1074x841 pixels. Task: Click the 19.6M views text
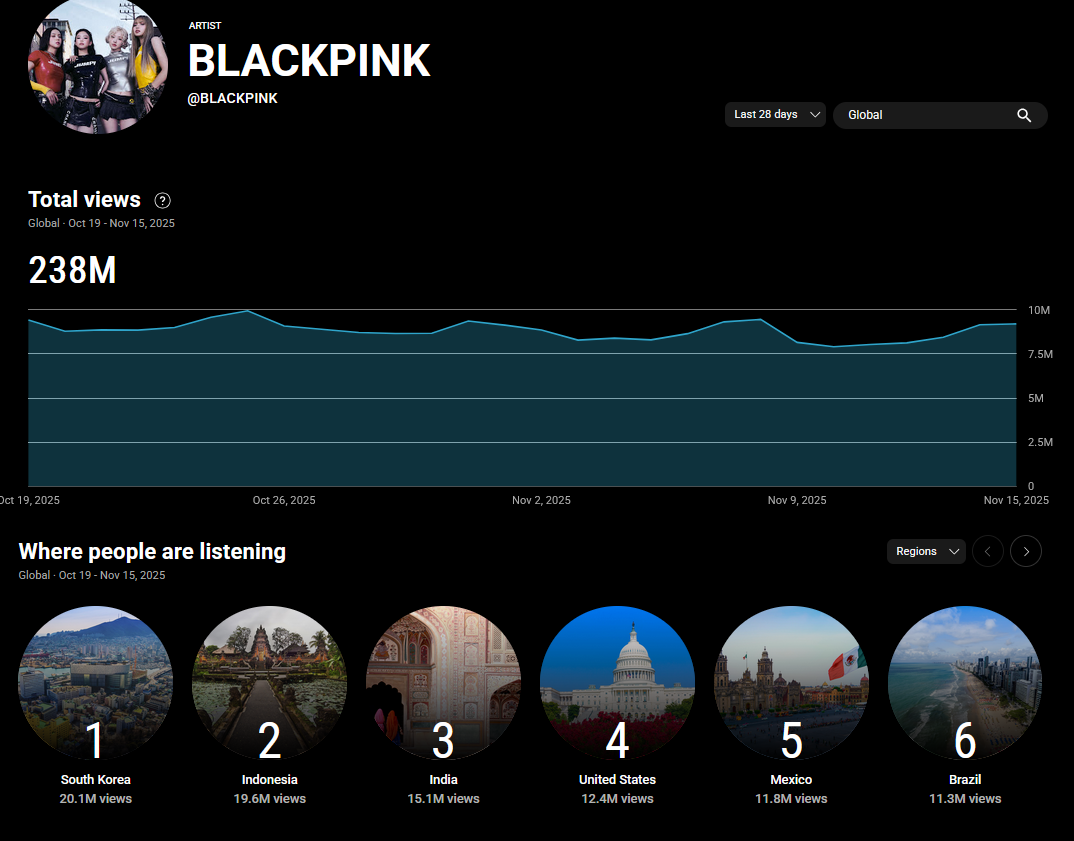[x=269, y=799]
